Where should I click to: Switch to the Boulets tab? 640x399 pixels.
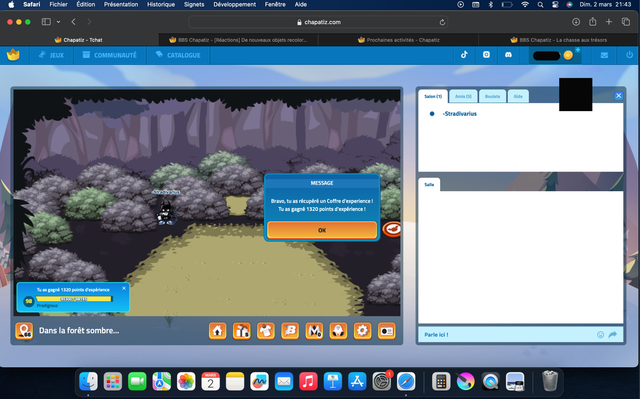pyautogui.click(x=492, y=96)
